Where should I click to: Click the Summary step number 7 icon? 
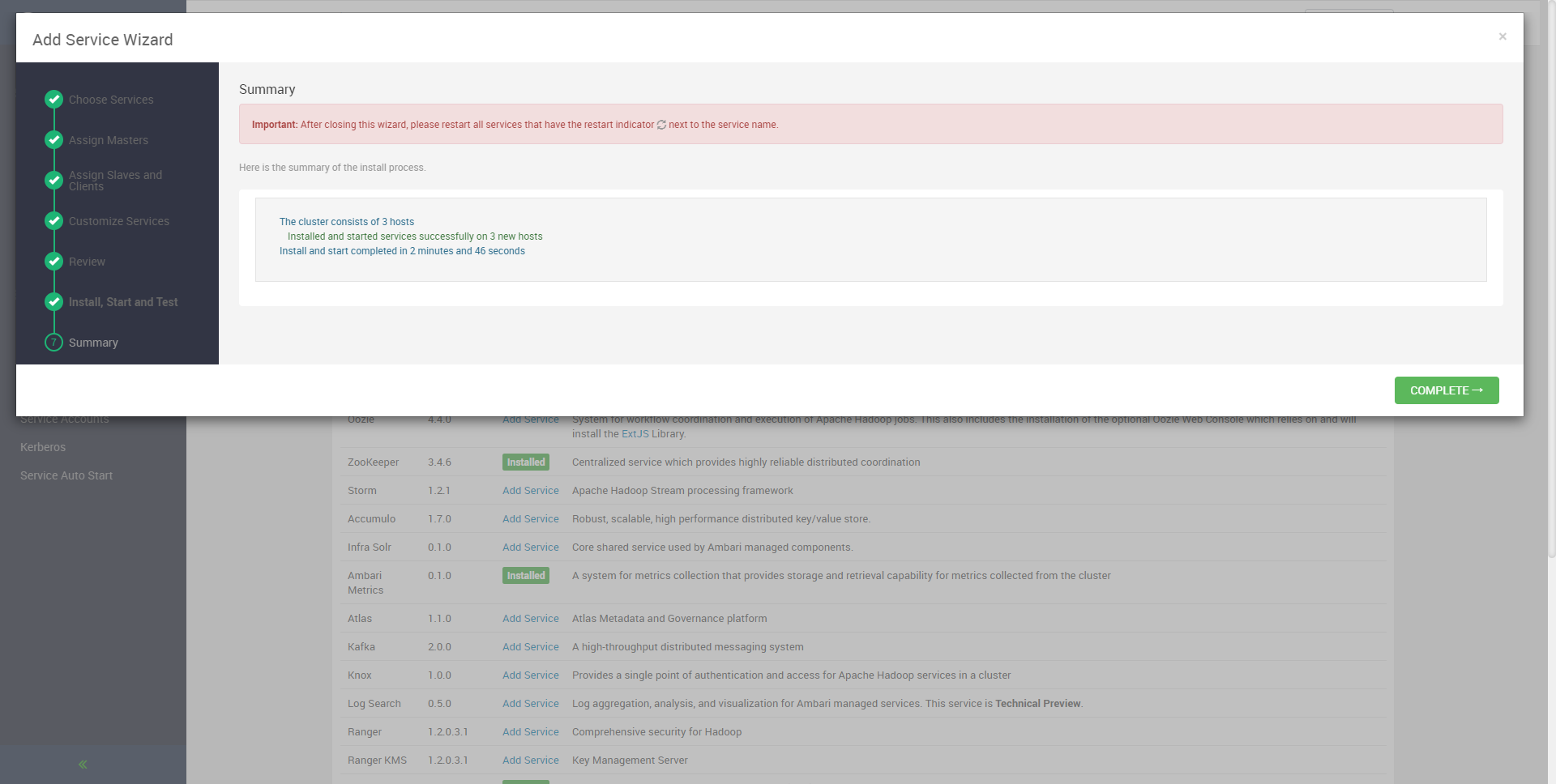tap(54, 343)
